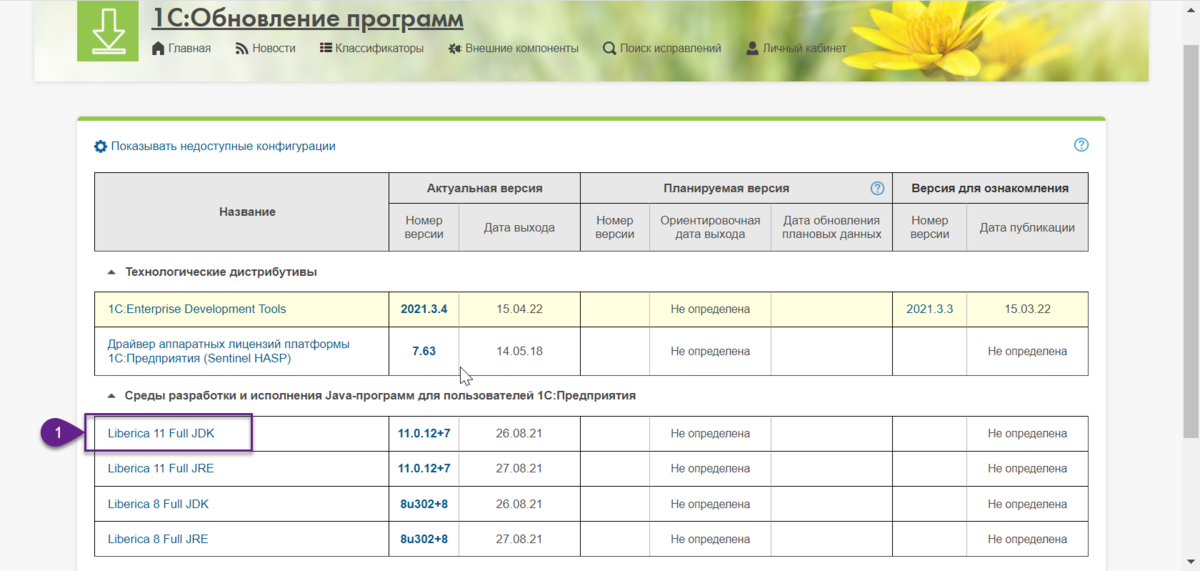Click version 11.0.12+7 for Liberica 11 Full JDK
The width and height of the screenshot is (1200, 571).
pyautogui.click(x=424, y=433)
